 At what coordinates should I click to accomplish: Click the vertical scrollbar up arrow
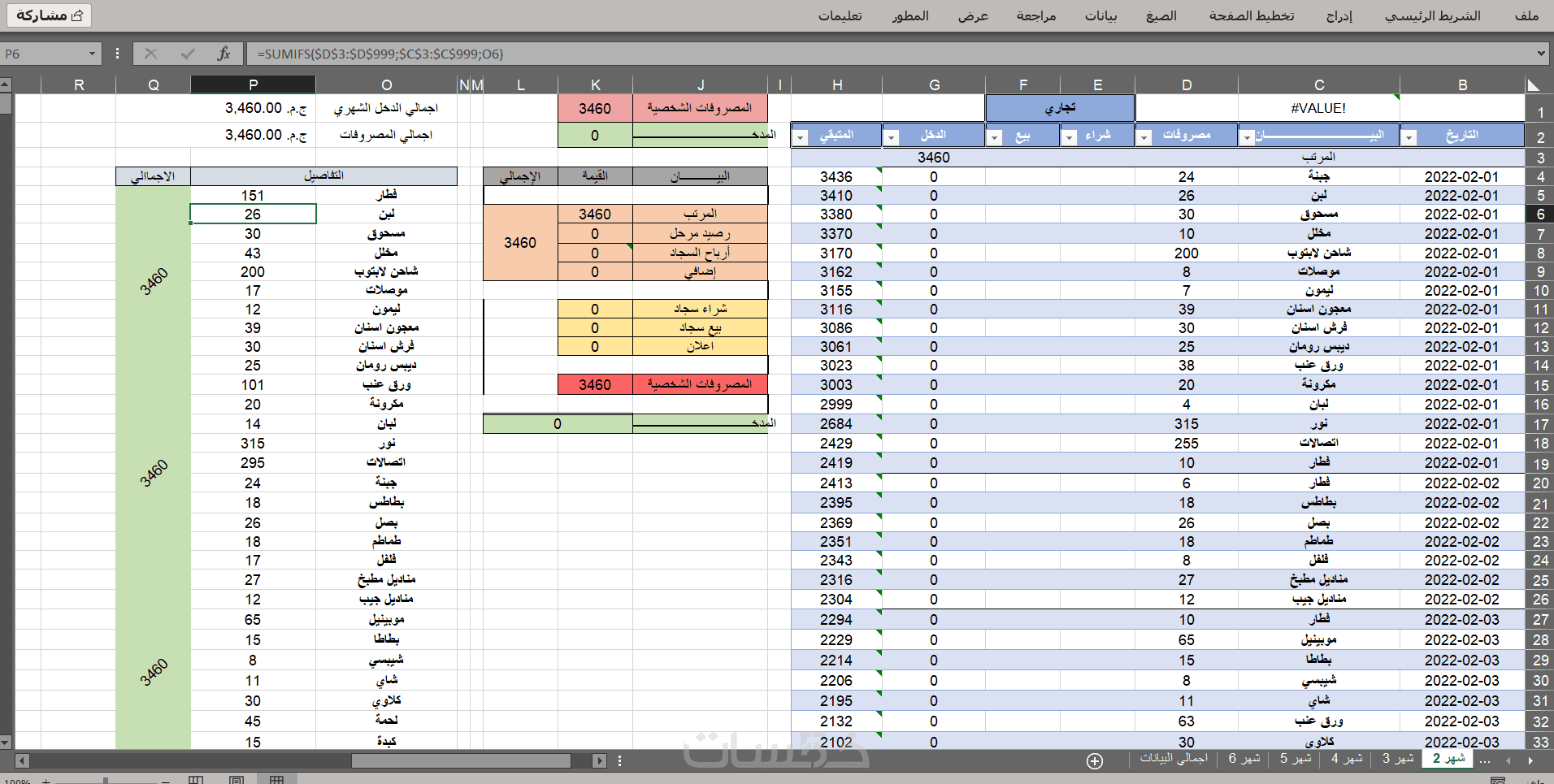[x=6, y=84]
